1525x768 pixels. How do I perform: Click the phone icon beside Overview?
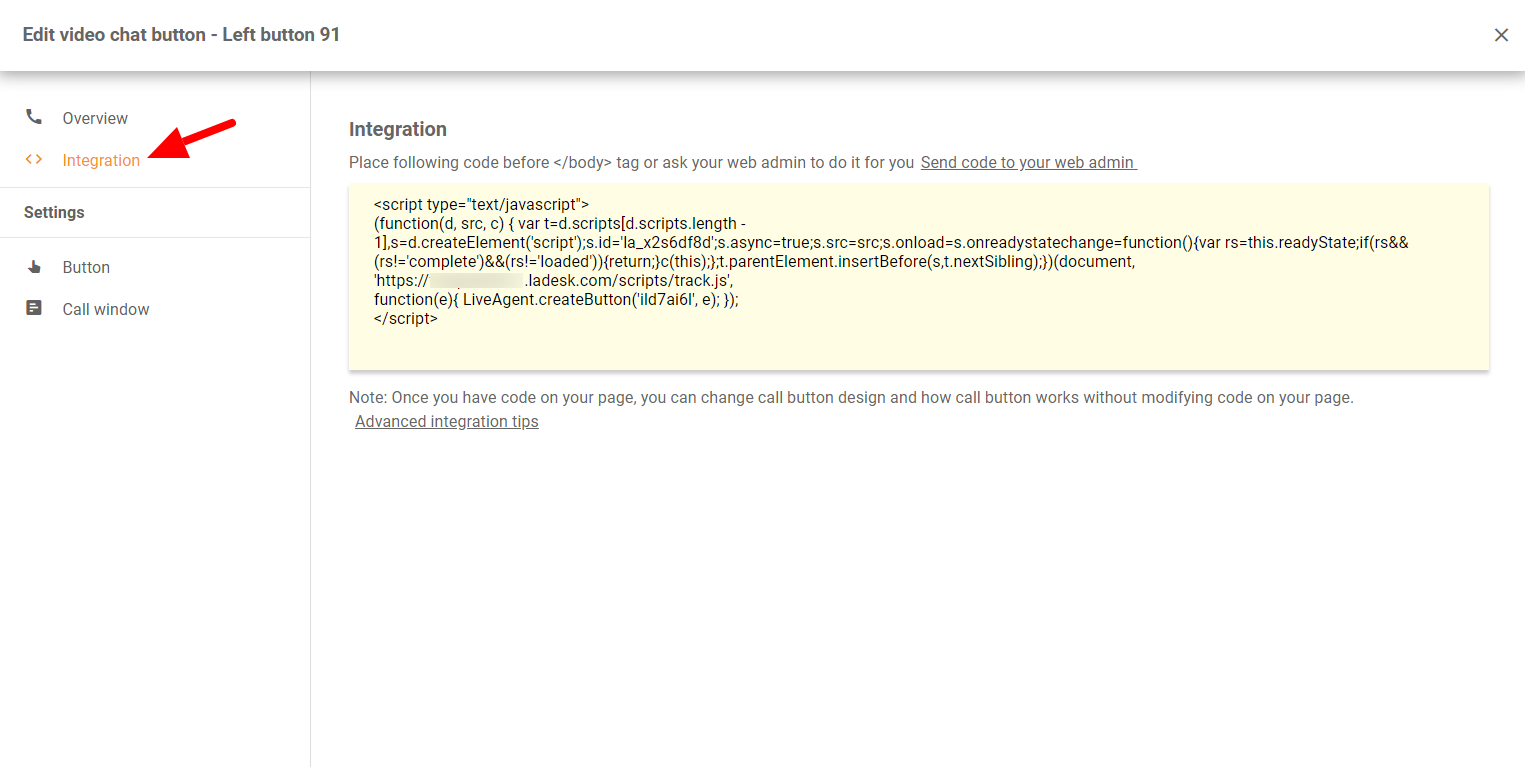(34, 118)
